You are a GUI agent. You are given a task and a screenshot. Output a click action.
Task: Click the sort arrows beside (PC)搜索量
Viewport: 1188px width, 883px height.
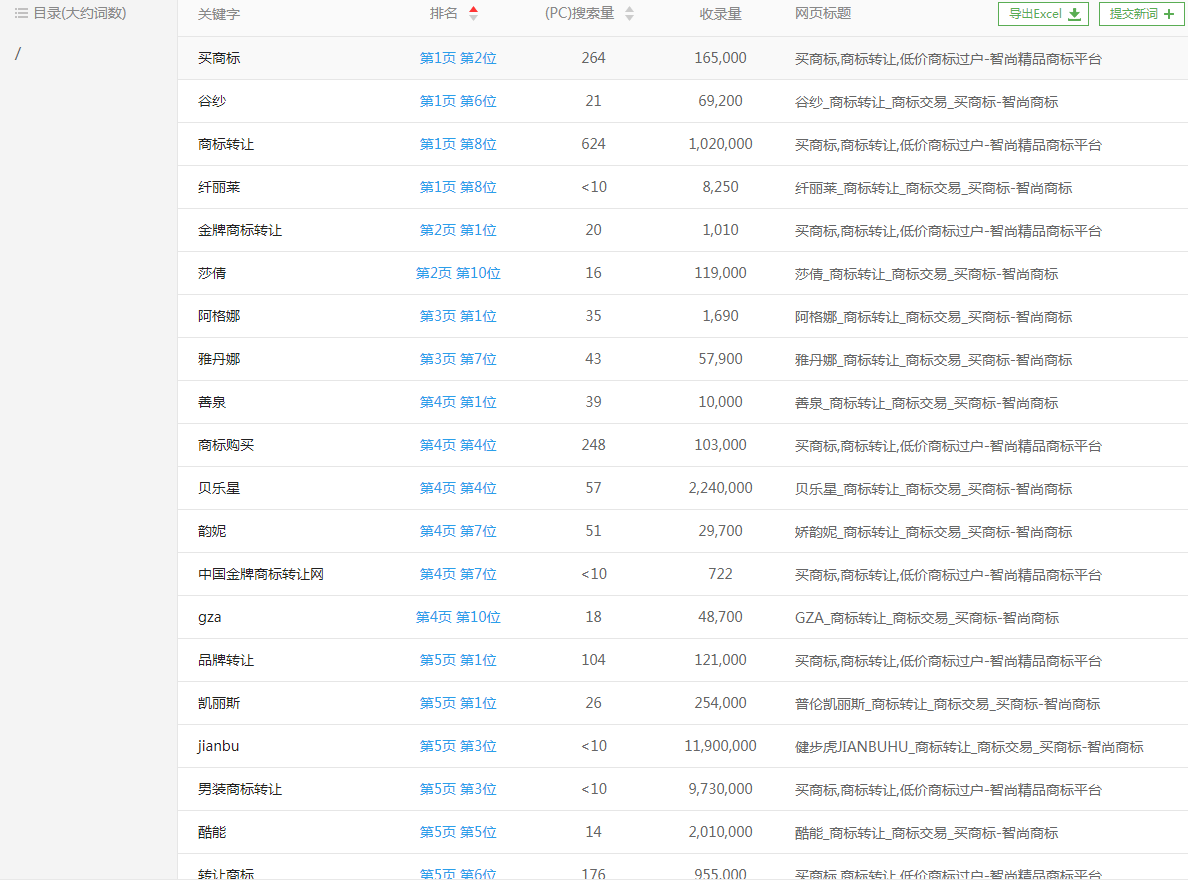coord(629,13)
